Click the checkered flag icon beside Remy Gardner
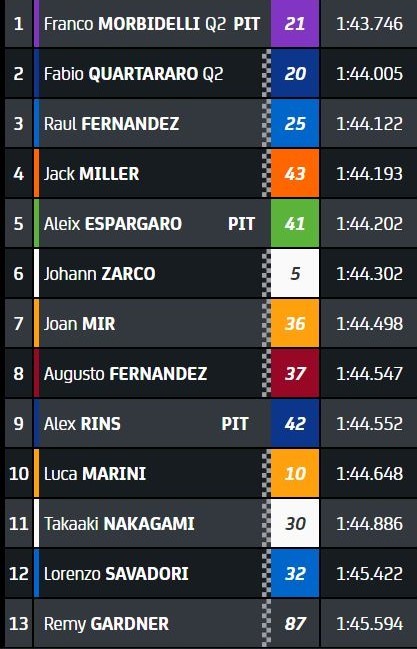This screenshot has height=649, width=417. pos(267,624)
